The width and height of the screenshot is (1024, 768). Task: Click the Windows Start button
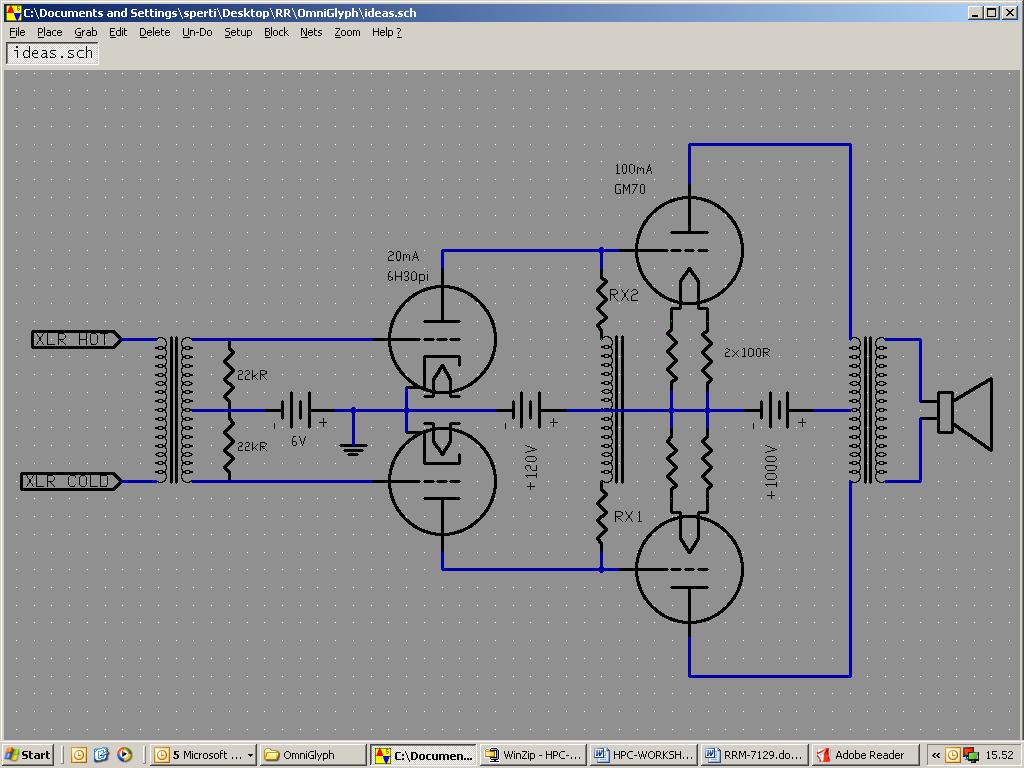pos(27,755)
